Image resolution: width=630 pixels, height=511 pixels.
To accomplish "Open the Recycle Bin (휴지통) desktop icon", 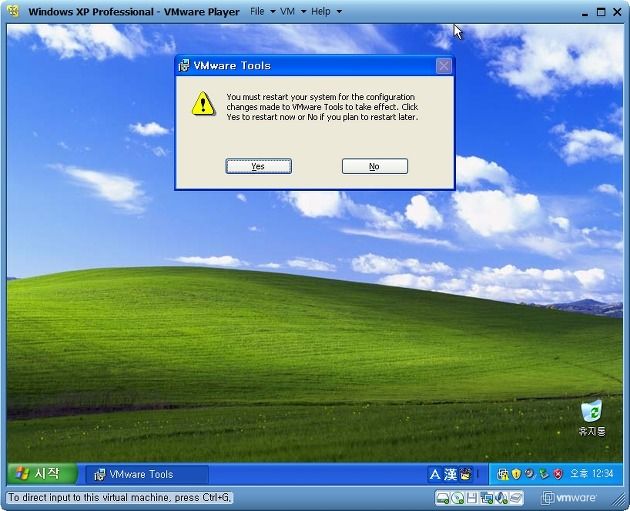I will [592, 418].
